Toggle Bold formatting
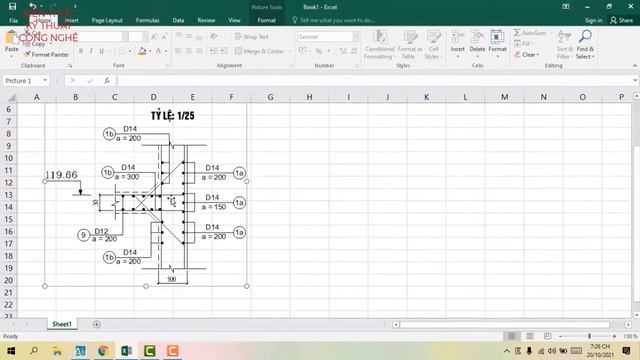 (x=81, y=51)
